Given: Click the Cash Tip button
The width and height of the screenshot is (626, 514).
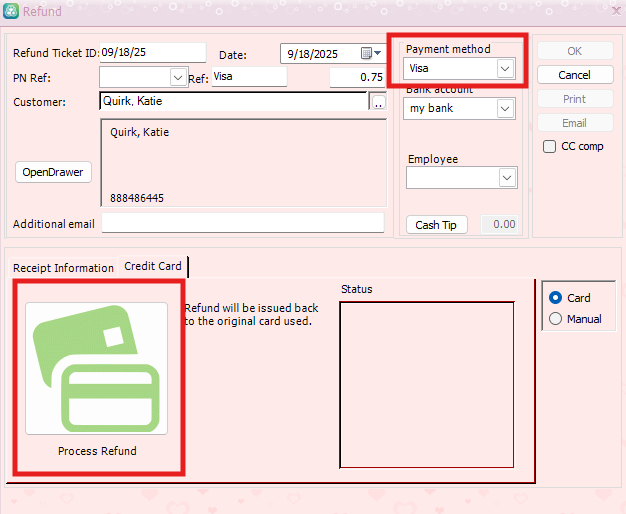Looking at the screenshot, I should [x=436, y=225].
